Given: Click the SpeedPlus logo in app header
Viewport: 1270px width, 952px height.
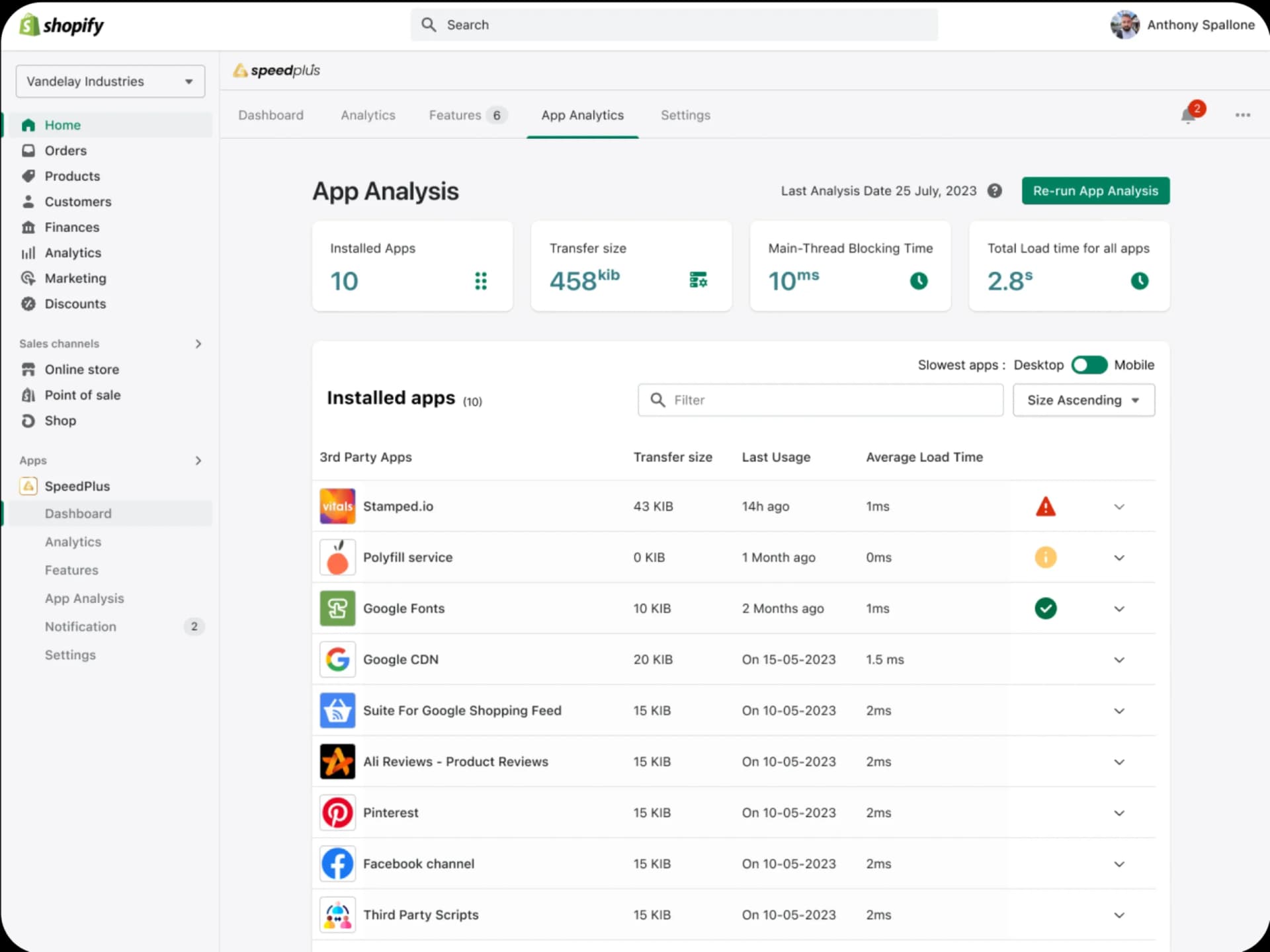Looking at the screenshot, I should 276,70.
